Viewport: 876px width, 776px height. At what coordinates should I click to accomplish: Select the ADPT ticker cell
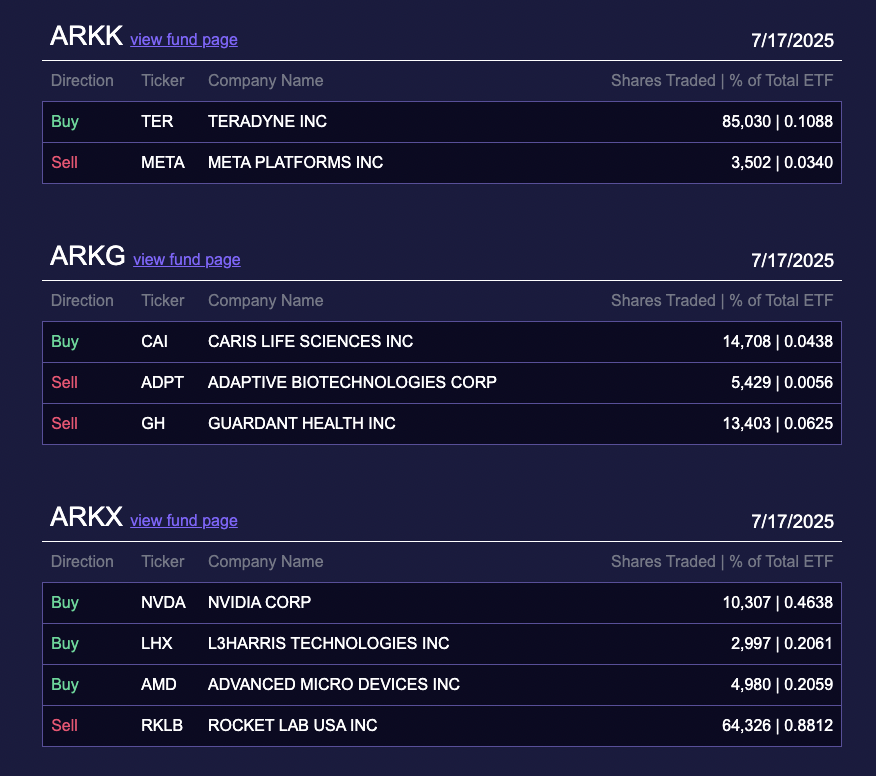[x=162, y=382]
